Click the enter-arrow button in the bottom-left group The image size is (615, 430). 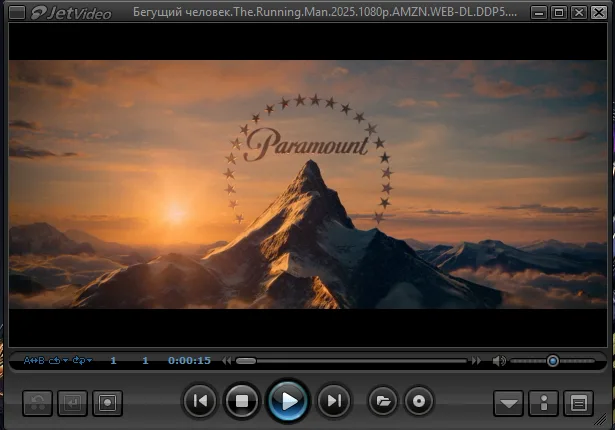(73, 403)
